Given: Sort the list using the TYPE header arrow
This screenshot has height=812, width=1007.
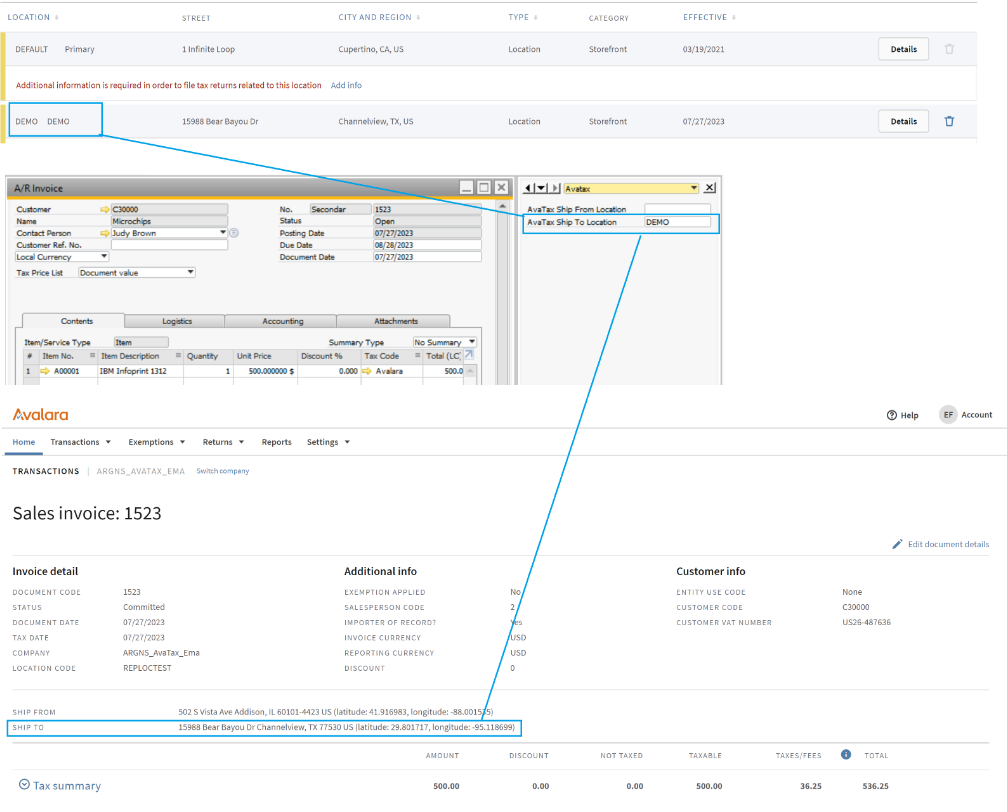Looking at the screenshot, I should point(536,18).
